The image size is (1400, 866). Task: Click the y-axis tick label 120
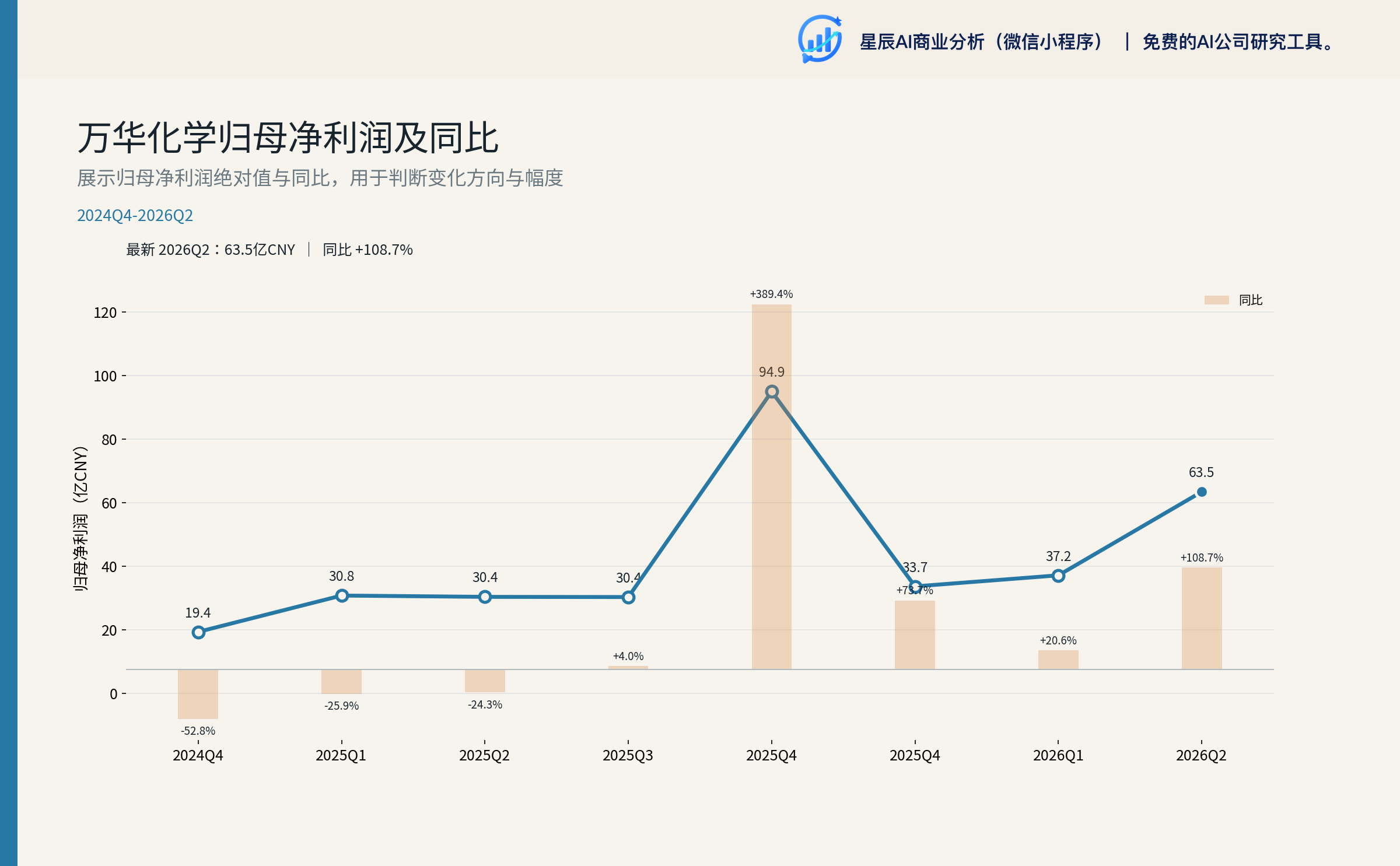106,313
